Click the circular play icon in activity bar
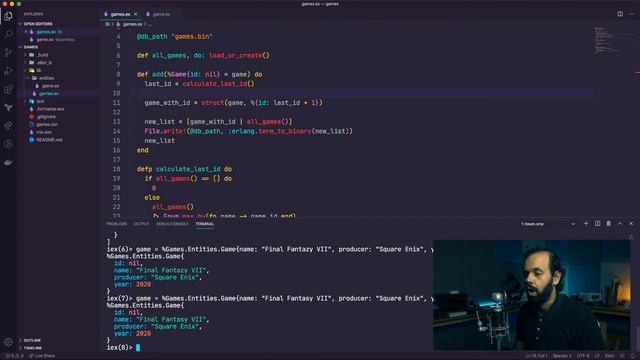The width and height of the screenshot is (640, 360). click(8, 144)
